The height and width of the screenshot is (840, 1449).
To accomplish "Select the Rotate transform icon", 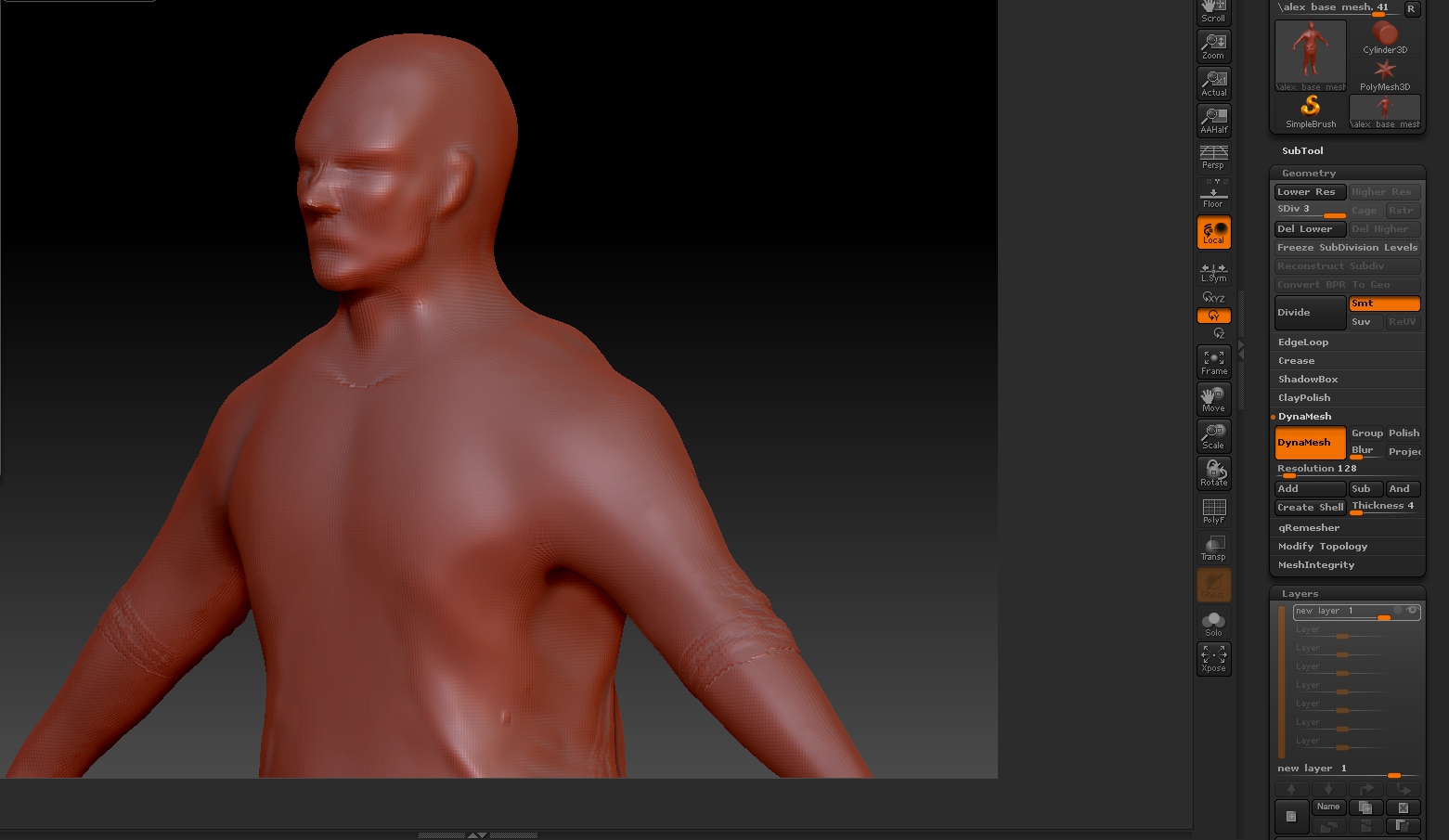I will pyautogui.click(x=1213, y=472).
